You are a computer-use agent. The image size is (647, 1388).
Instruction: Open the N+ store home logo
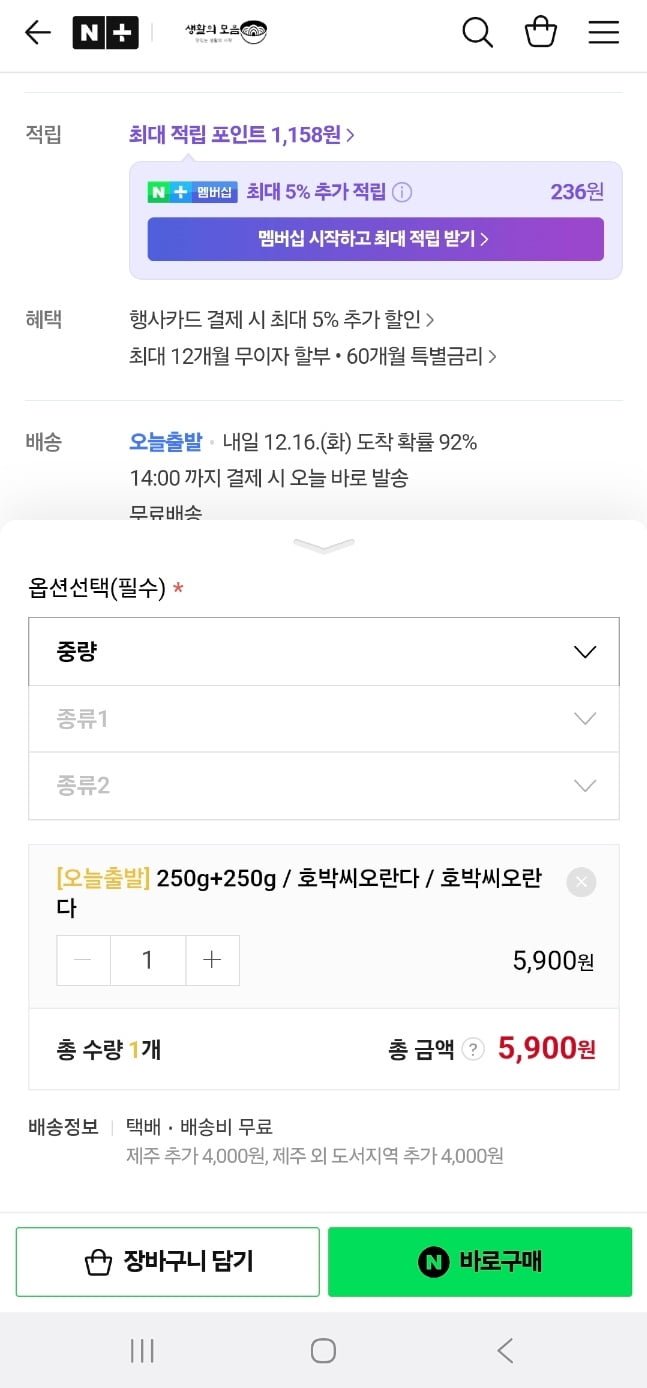105,33
